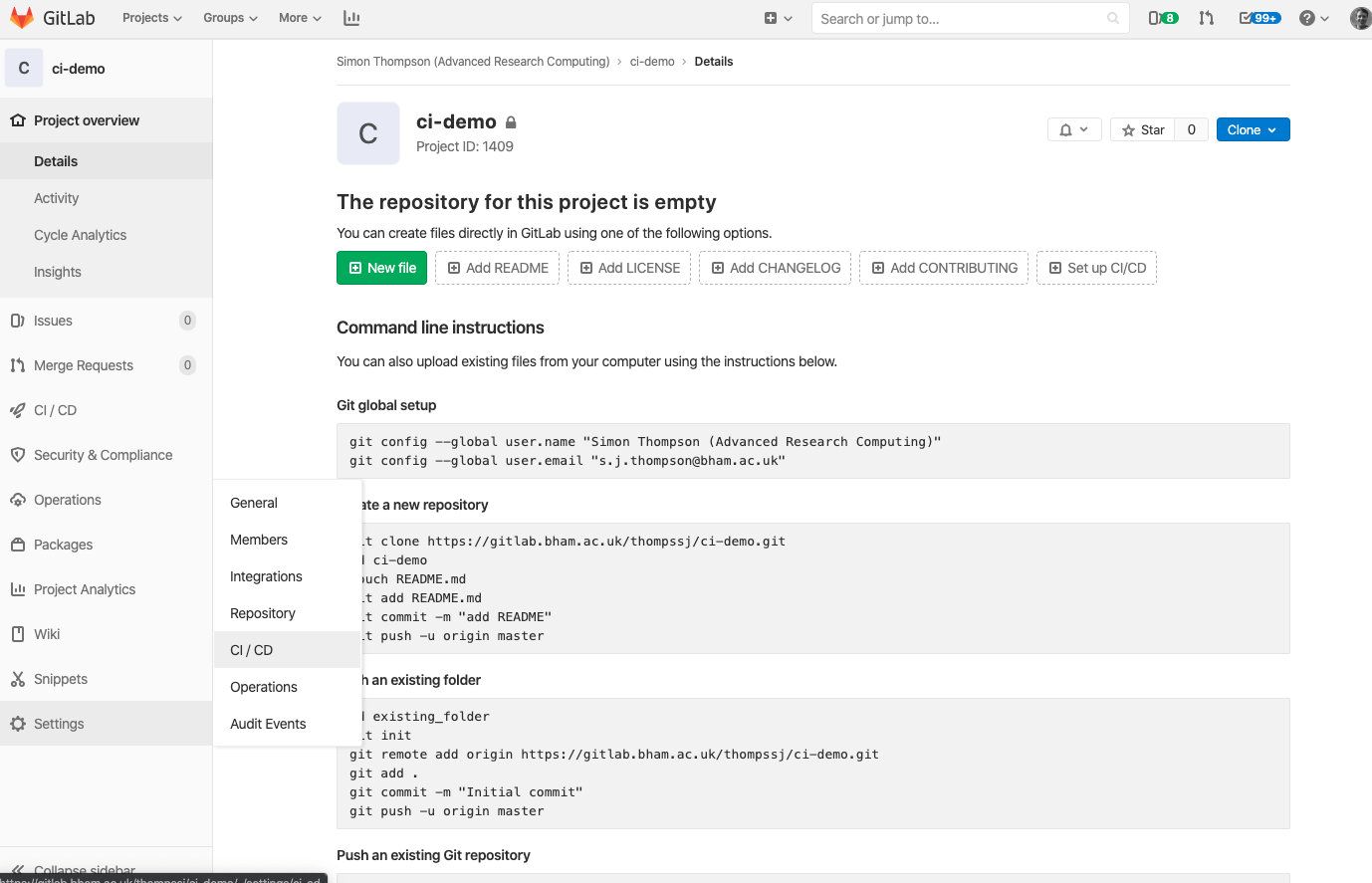Click the Add README button
Screen dimensions: 1372x883
tap(497, 268)
